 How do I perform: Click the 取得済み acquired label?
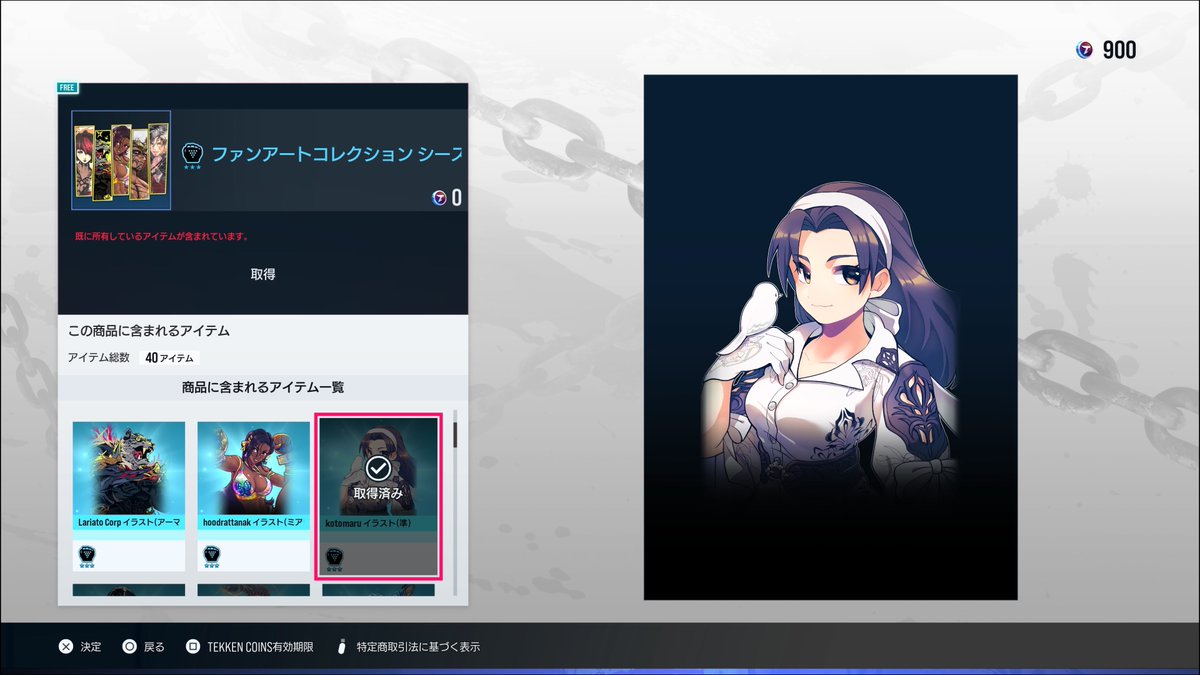click(x=378, y=493)
